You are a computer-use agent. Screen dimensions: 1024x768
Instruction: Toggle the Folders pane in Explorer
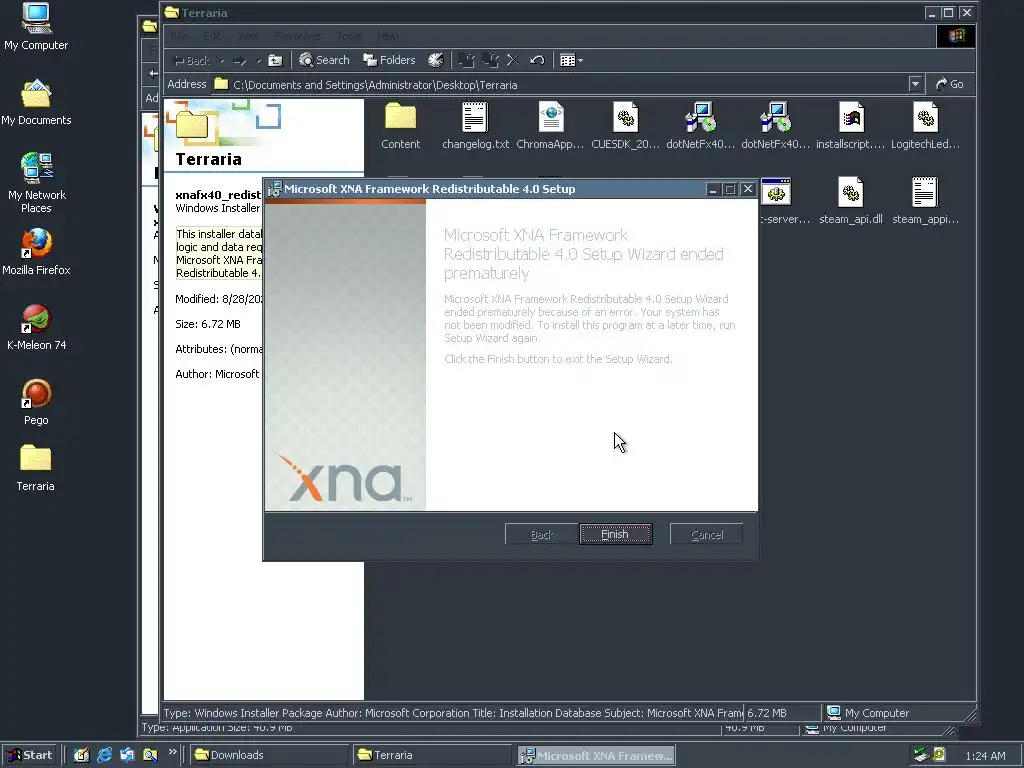click(x=389, y=60)
